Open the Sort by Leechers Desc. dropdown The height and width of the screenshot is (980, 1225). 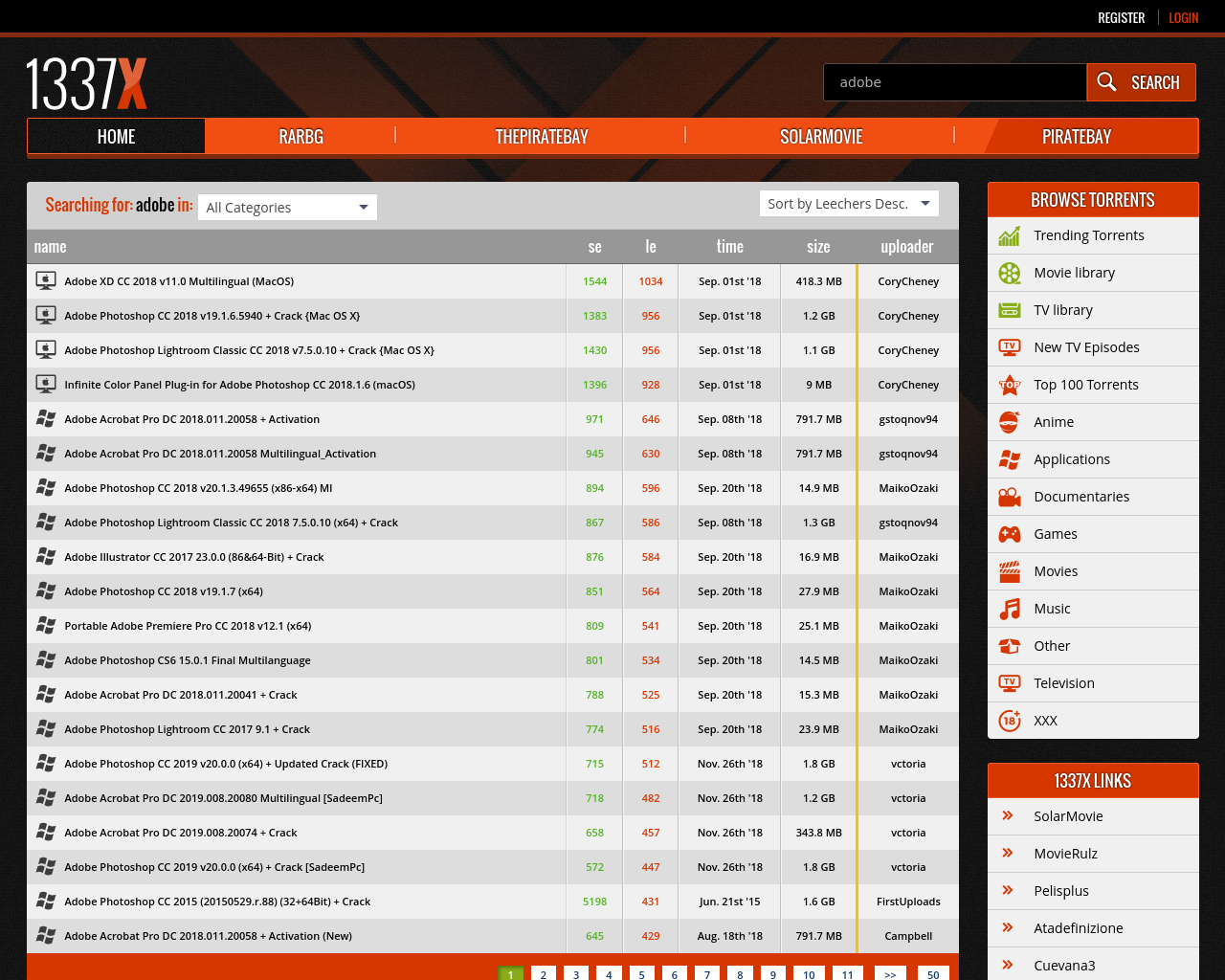pyautogui.click(x=849, y=203)
